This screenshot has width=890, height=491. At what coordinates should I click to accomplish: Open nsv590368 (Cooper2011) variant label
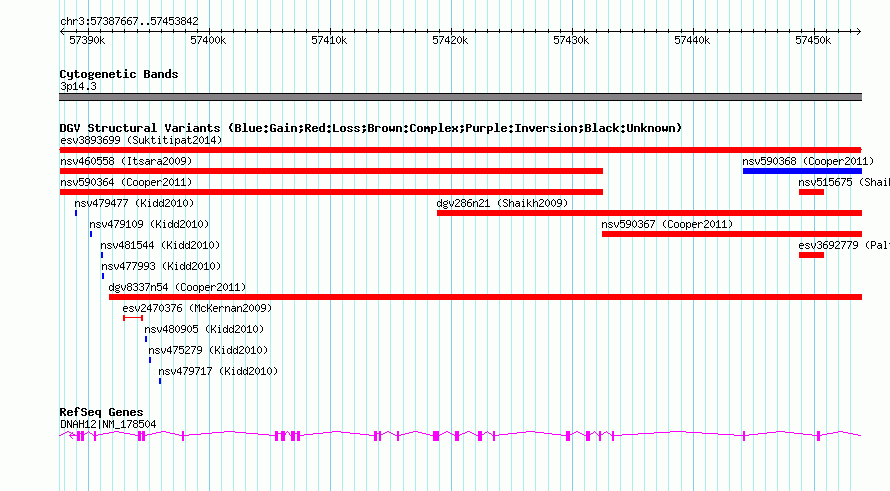pyautogui.click(x=808, y=161)
